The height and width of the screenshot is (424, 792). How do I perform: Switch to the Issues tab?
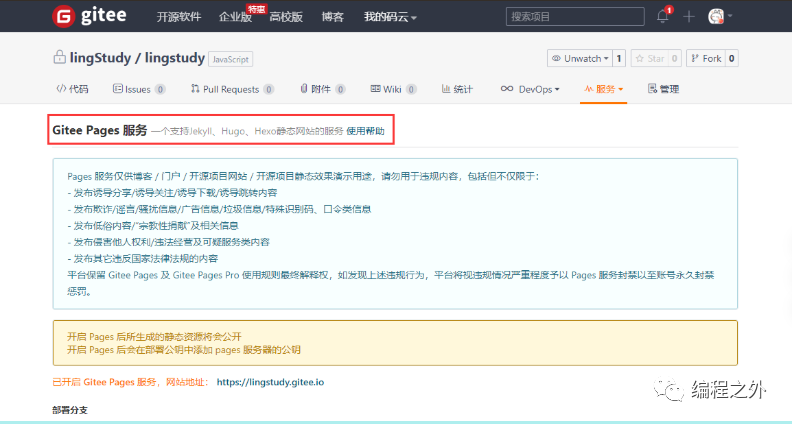tap(138, 89)
